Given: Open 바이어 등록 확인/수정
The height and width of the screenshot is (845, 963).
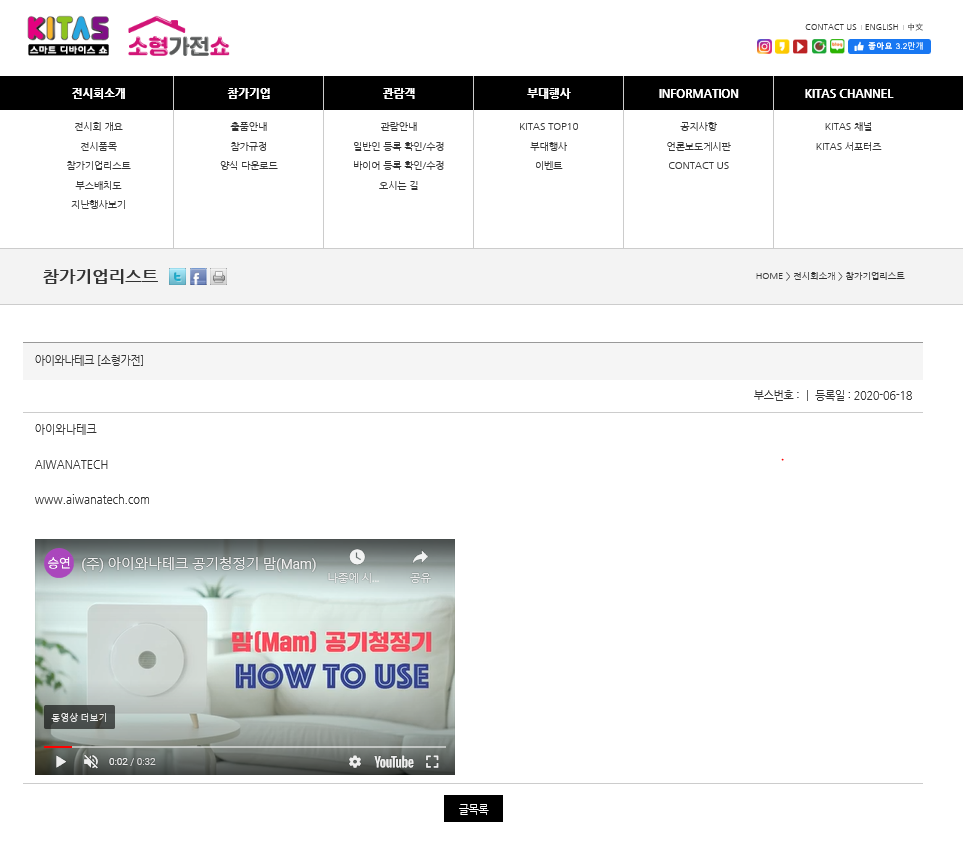Looking at the screenshot, I should click(x=399, y=166).
